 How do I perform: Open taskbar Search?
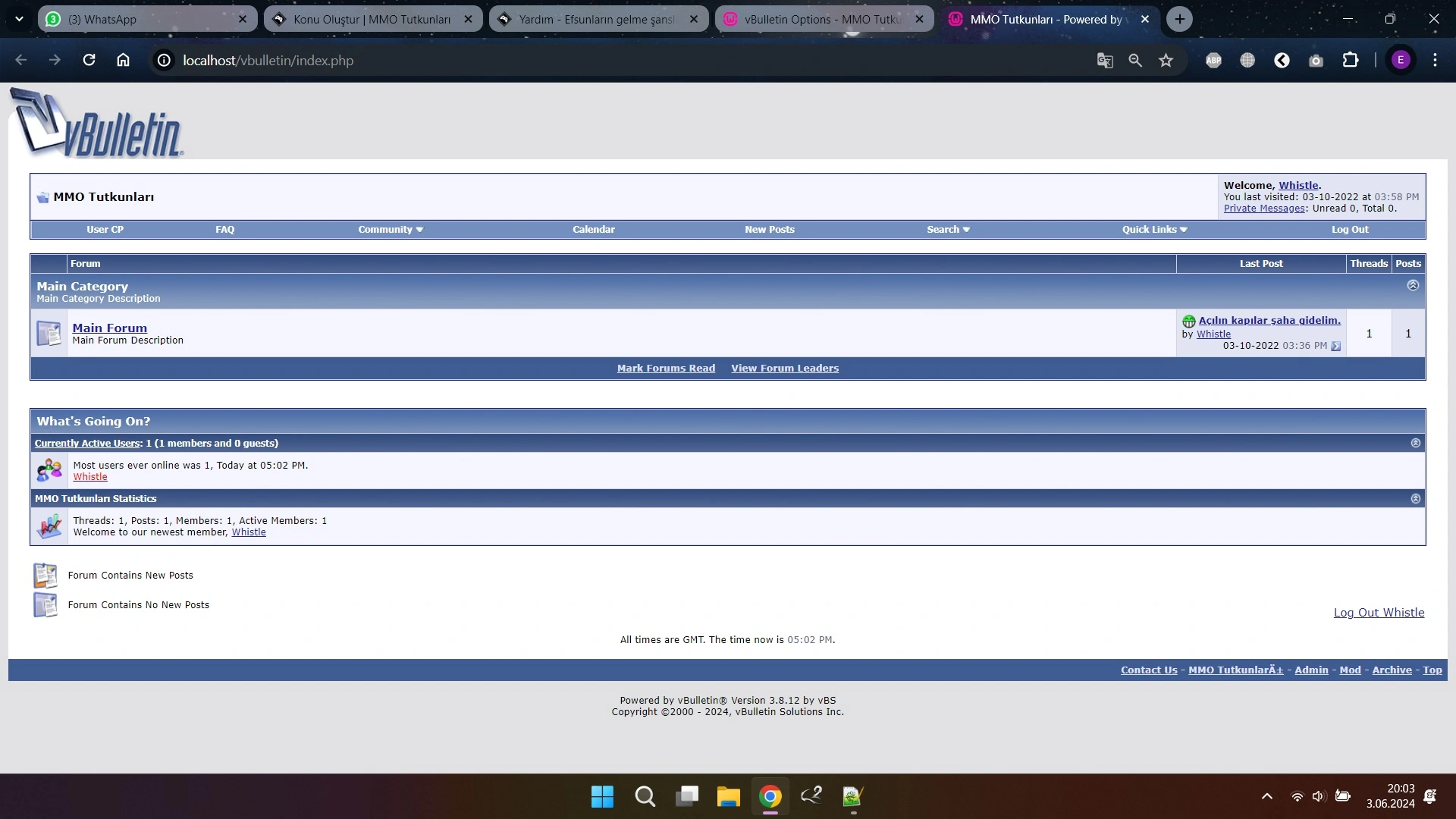645,796
